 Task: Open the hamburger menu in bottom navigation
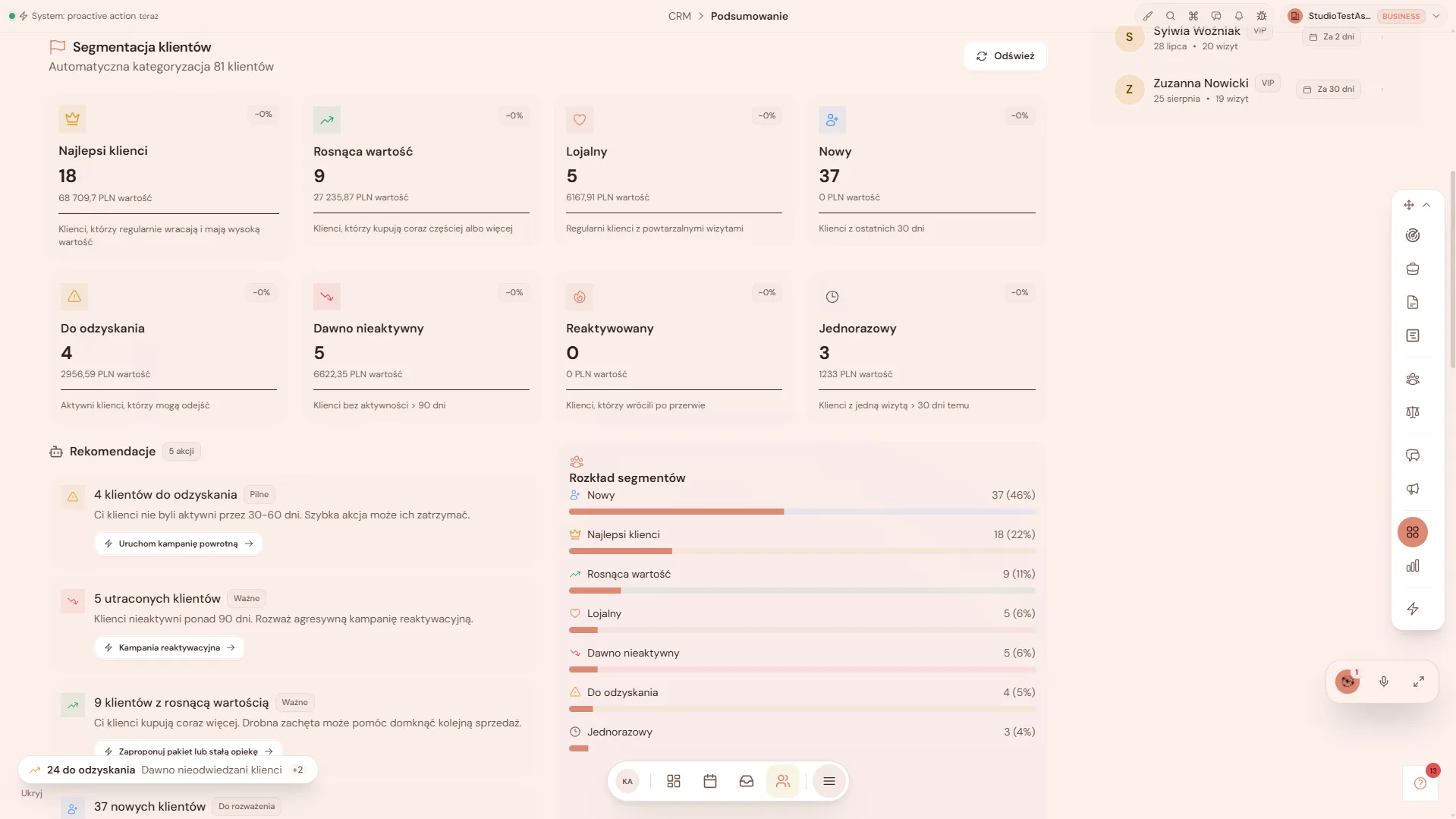tap(829, 781)
